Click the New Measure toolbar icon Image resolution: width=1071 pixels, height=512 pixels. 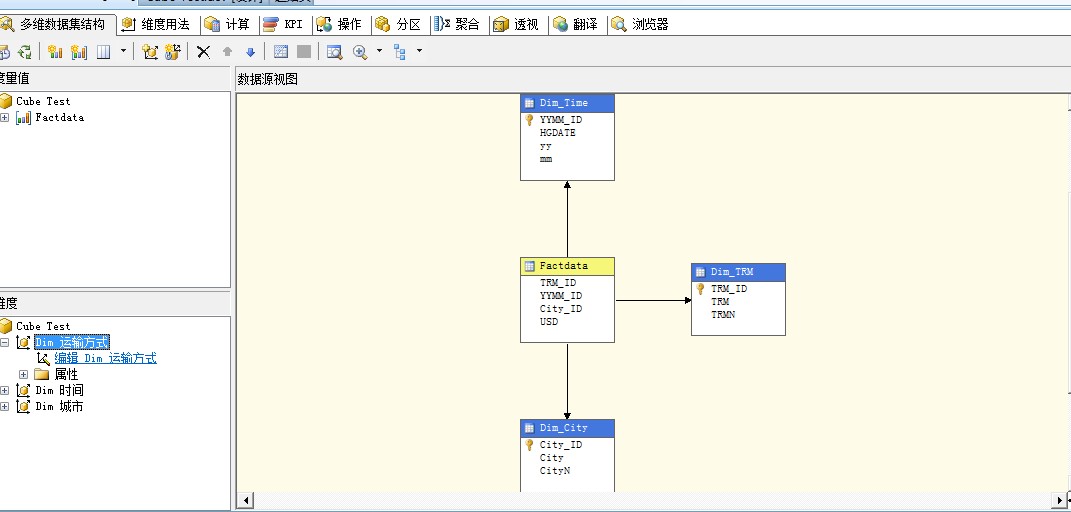pos(55,52)
